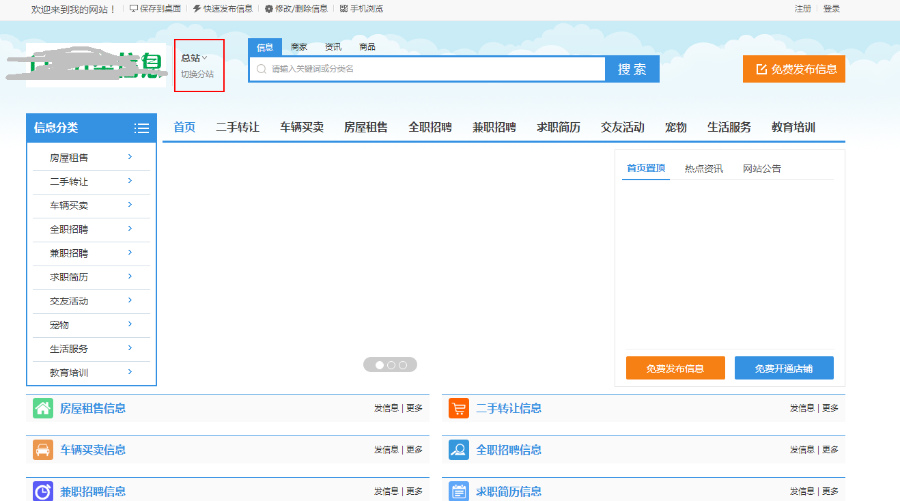Select the 信息 search tab
The height and width of the screenshot is (501, 900).
265,47
